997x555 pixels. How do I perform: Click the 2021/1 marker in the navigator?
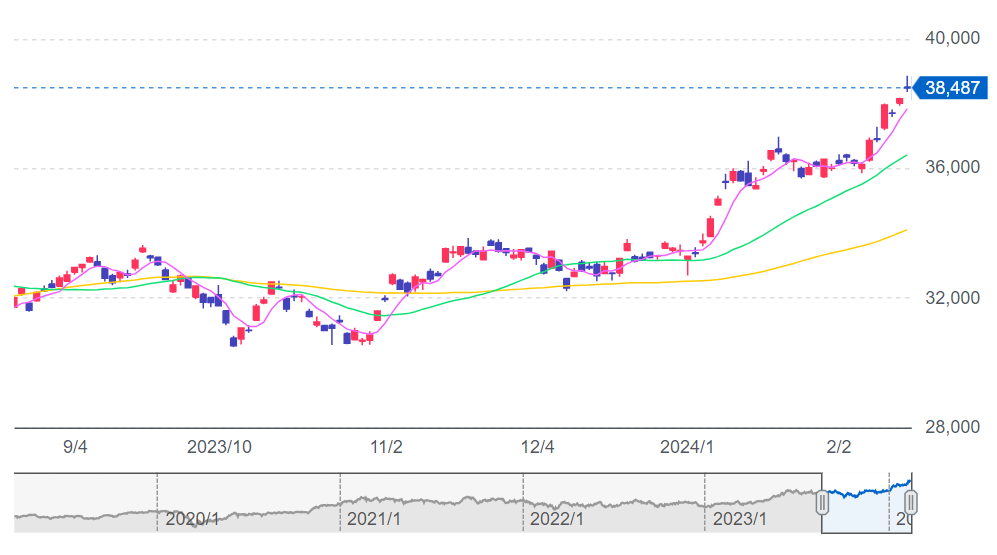[373, 519]
